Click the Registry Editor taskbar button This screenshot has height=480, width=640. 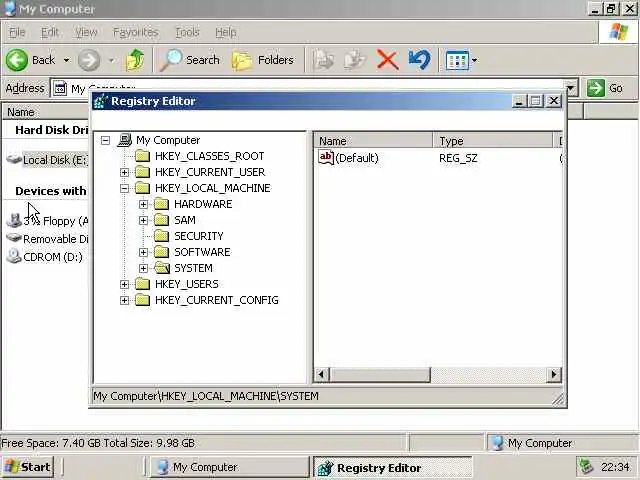click(393, 467)
